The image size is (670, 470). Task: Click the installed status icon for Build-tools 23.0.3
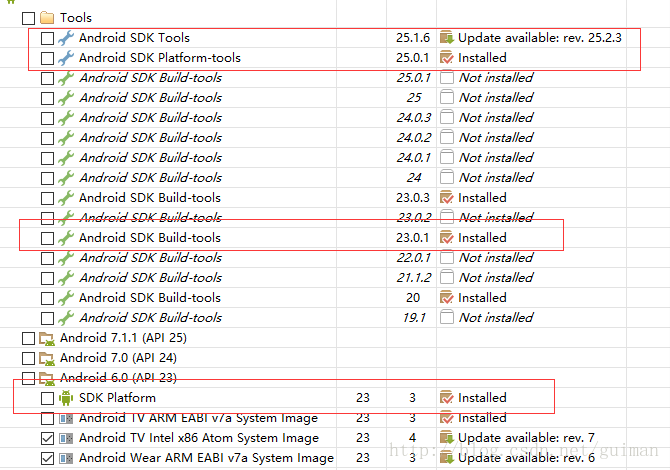tap(447, 198)
